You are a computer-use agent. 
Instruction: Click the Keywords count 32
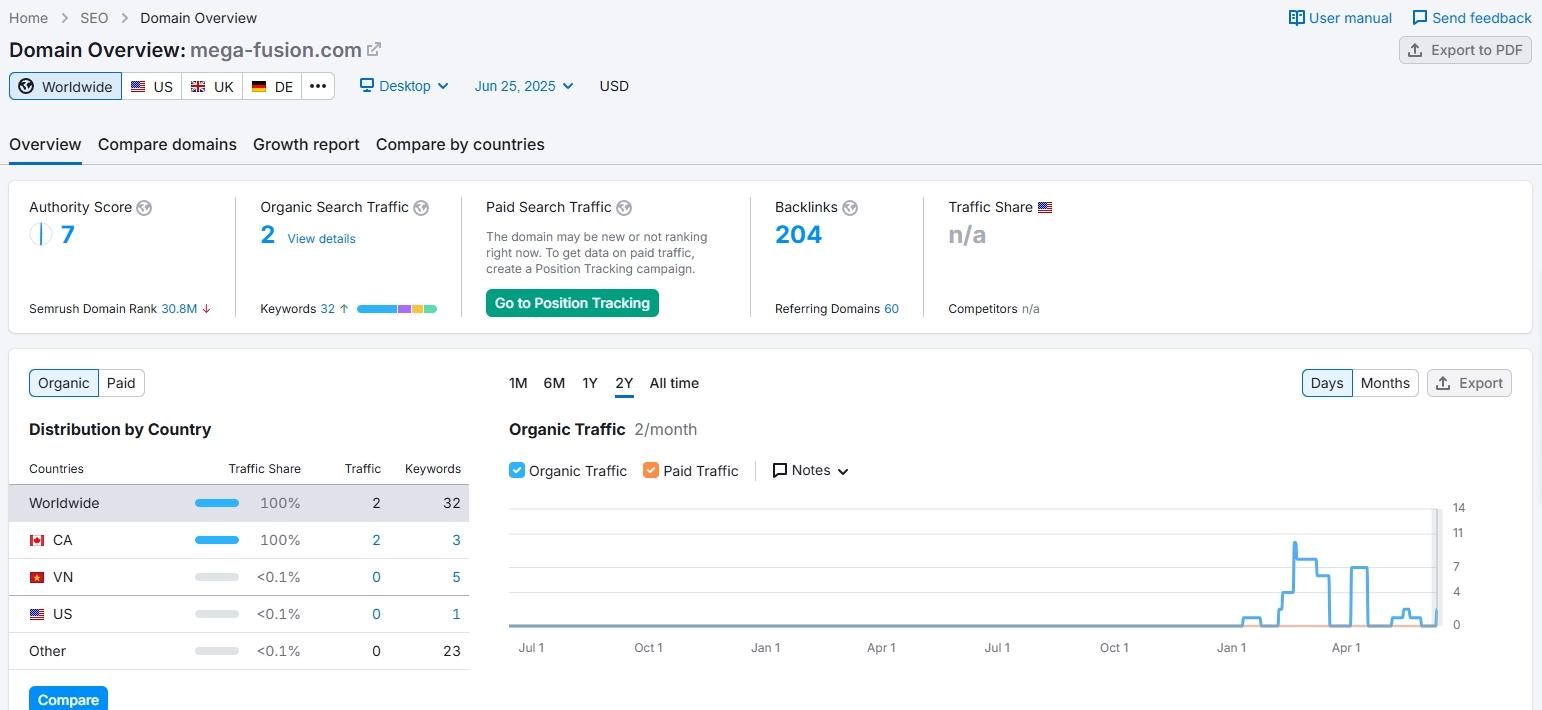(x=327, y=309)
